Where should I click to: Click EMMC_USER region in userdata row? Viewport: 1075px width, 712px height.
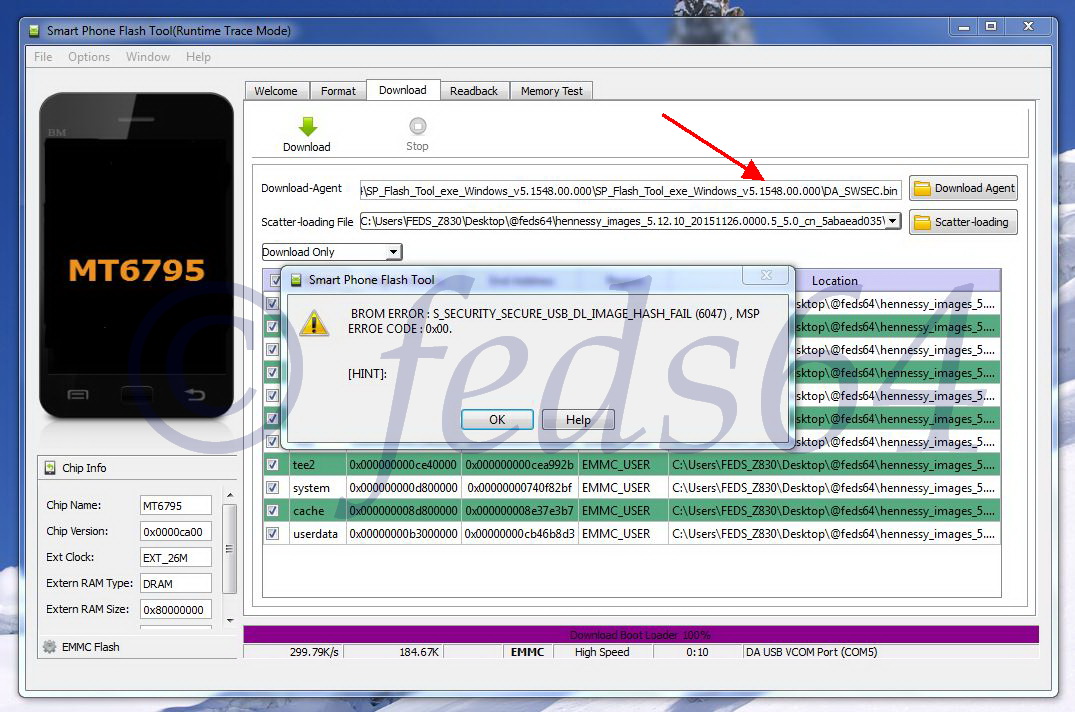[x=623, y=533]
